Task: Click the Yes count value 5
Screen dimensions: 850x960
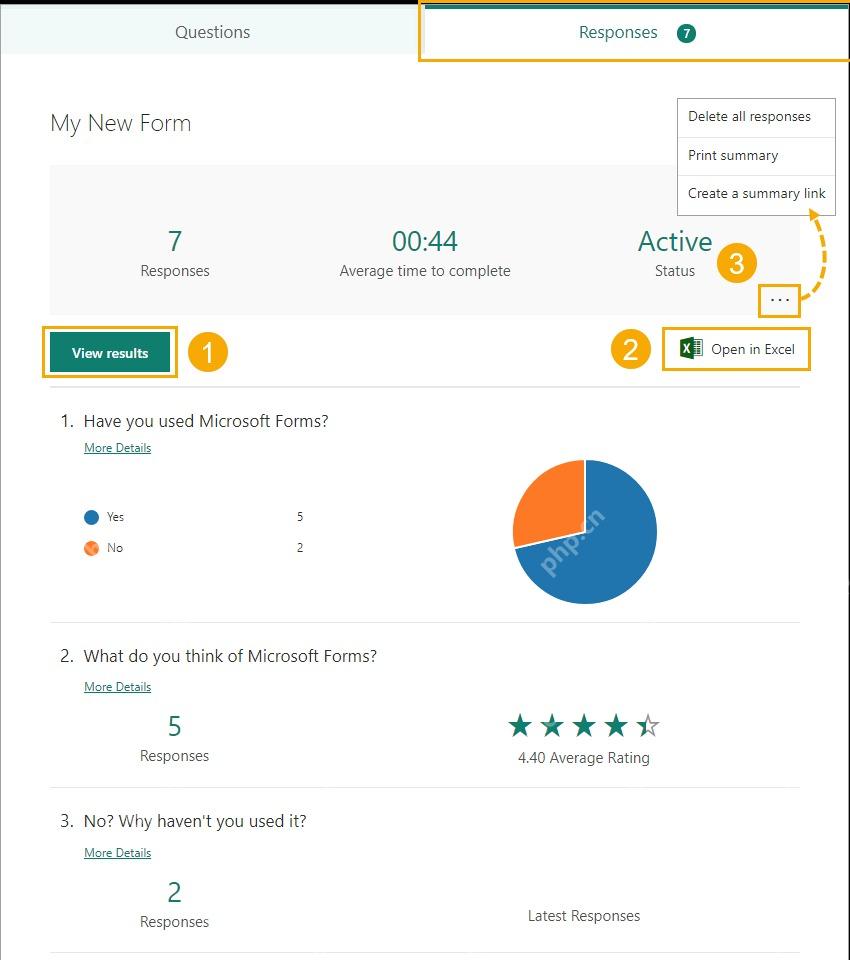Action: (x=300, y=517)
